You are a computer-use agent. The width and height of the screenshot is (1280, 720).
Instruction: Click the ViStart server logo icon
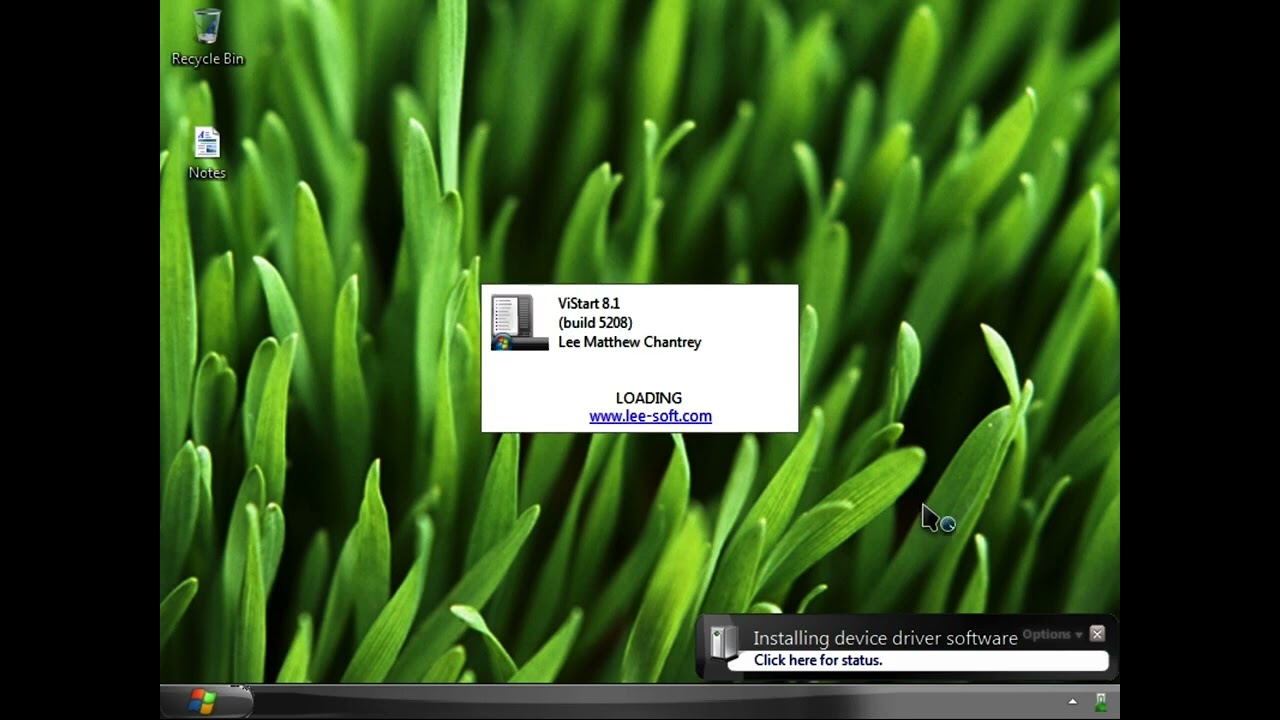click(x=520, y=322)
